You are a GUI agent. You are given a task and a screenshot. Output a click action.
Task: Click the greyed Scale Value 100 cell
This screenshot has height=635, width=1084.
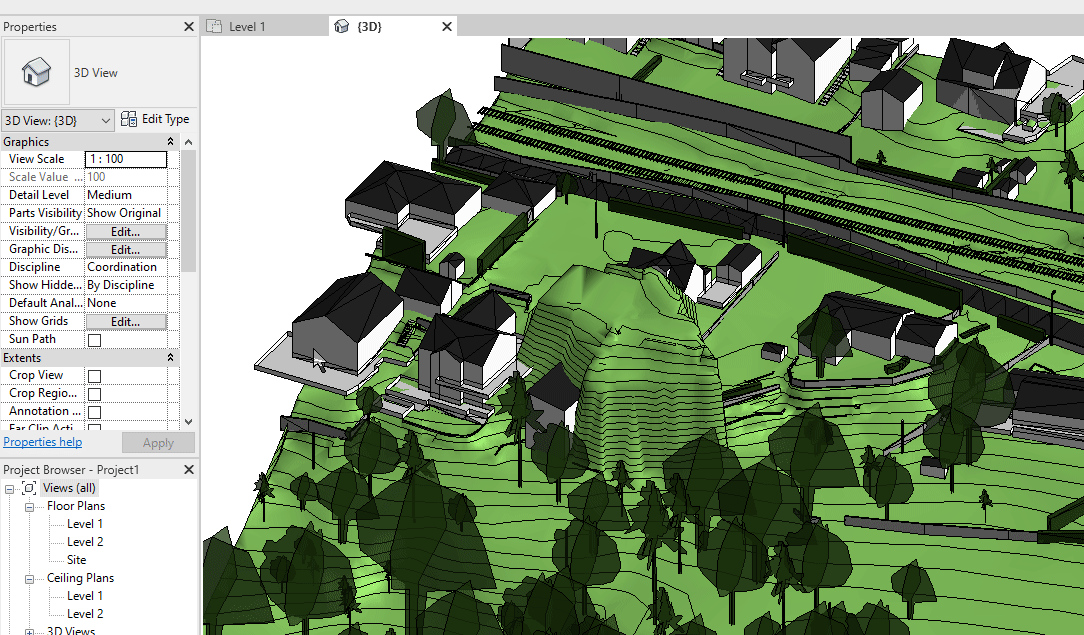tap(126, 177)
